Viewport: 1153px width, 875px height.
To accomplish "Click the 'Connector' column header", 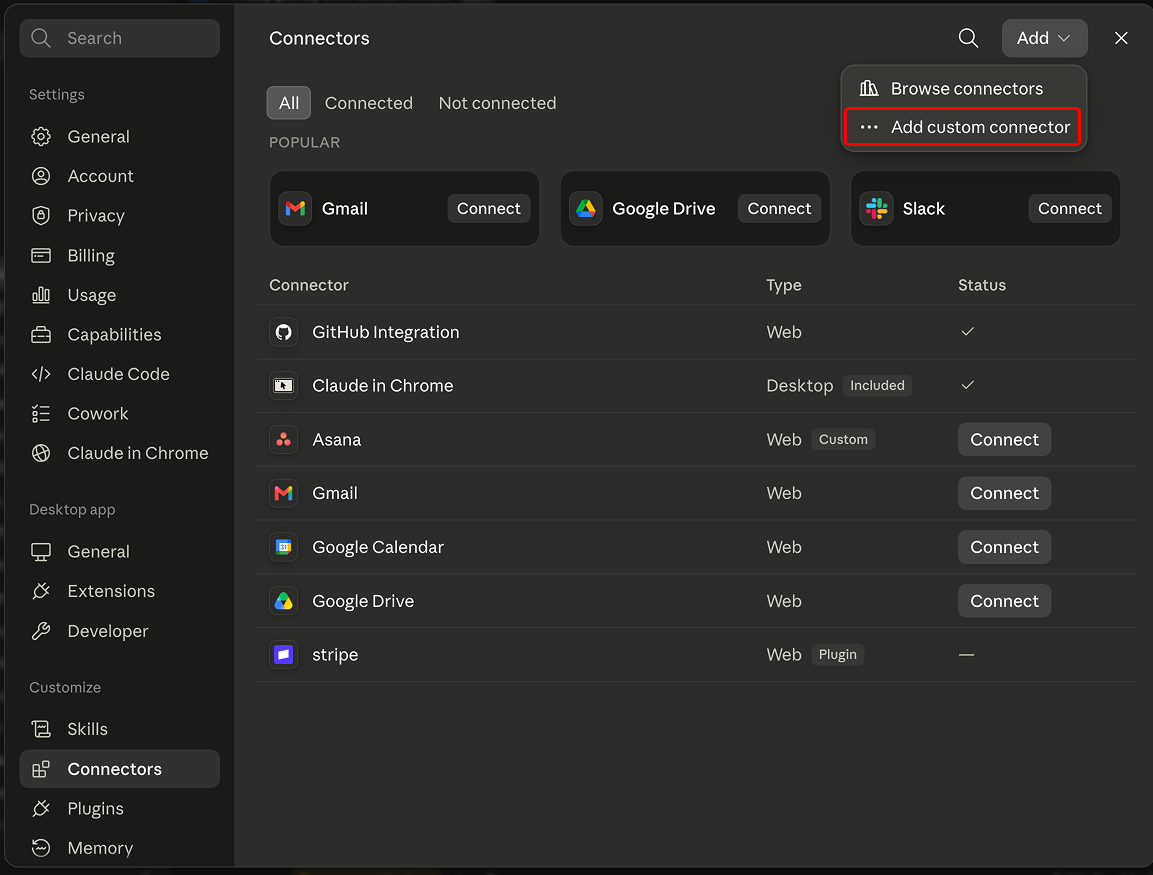I will 309,285.
